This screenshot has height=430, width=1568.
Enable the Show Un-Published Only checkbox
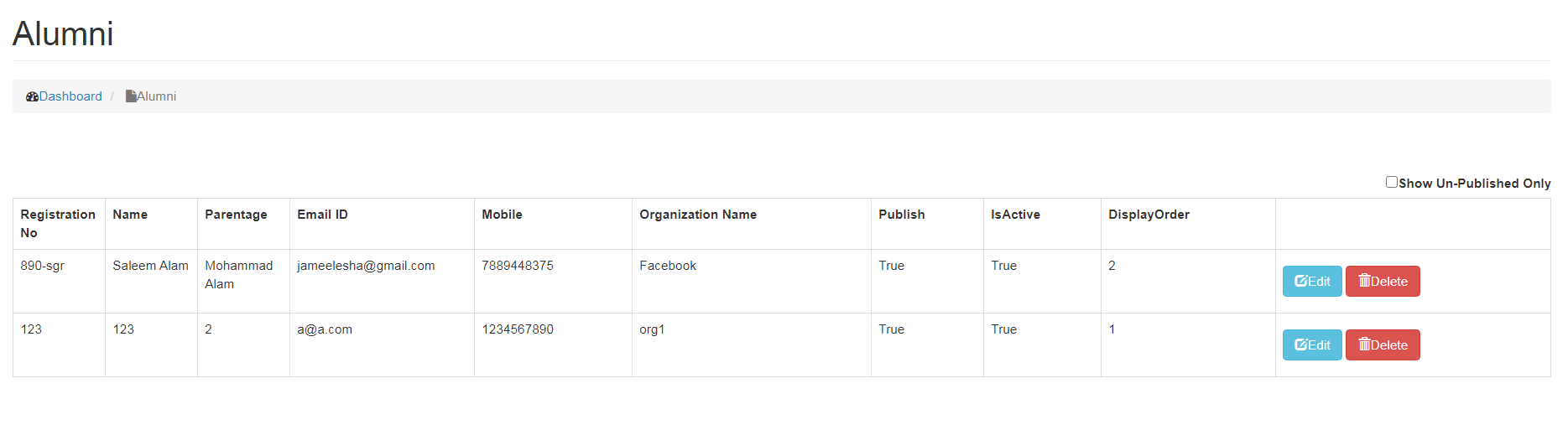(x=1392, y=182)
